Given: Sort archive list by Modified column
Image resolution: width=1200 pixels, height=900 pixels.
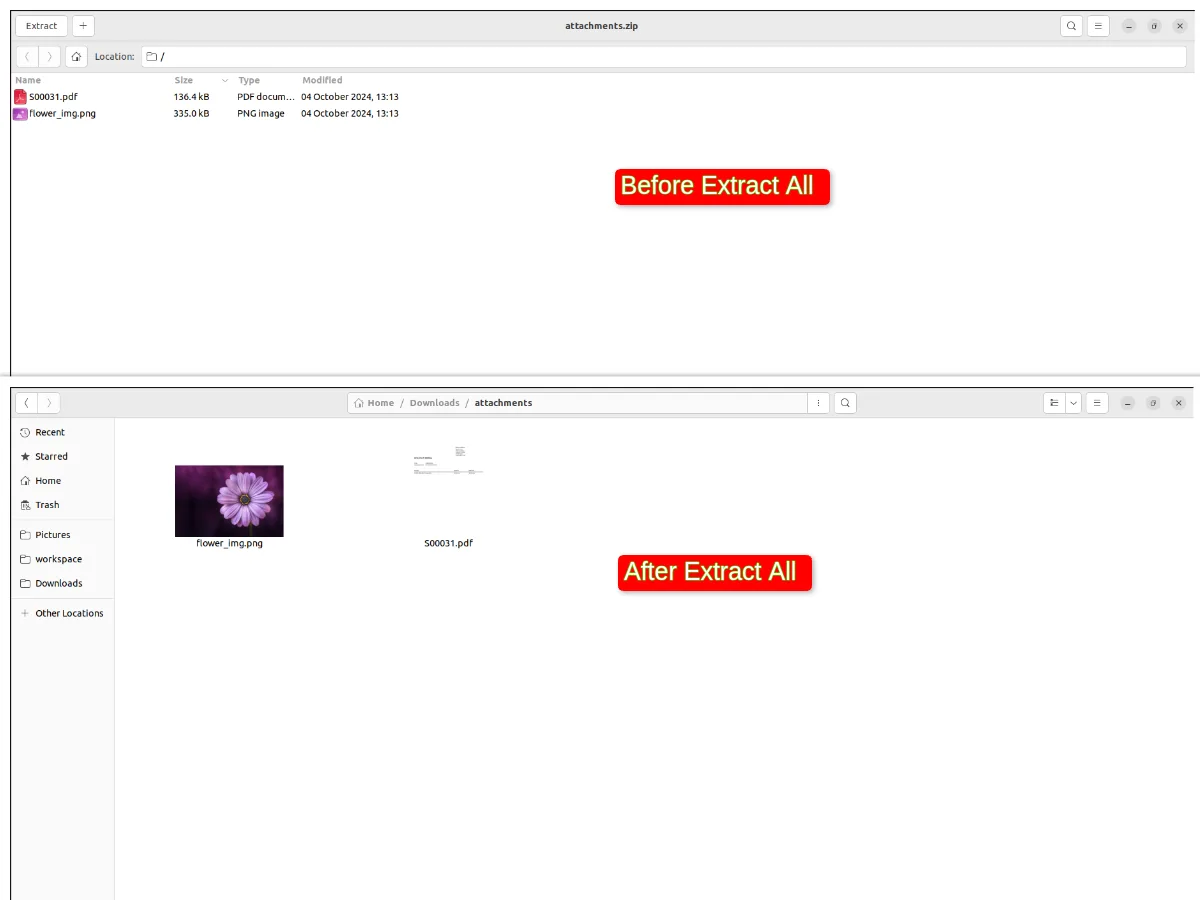Looking at the screenshot, I should pos(322,80).
